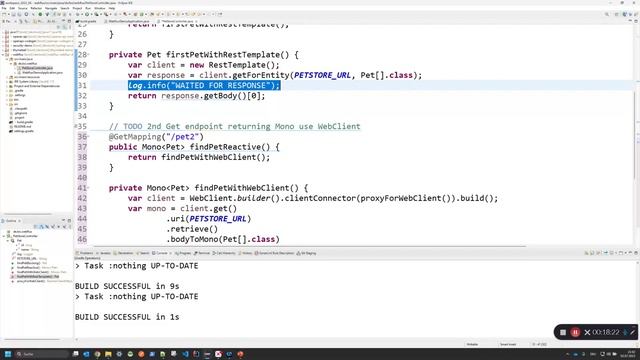Open the History view tab

[246, 253]
